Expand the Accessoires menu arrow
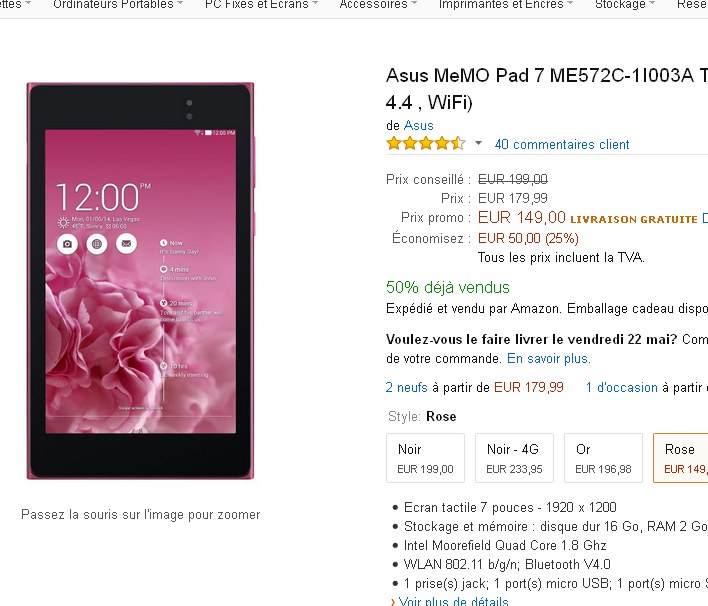The width and height of the screenshot is (708, 606). [x=416, y=5]
